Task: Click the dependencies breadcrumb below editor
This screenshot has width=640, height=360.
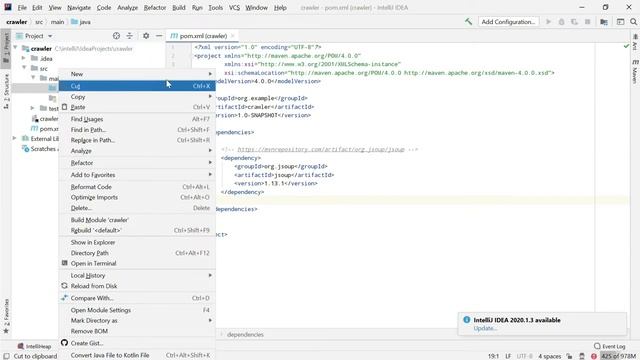Action: [x=245, y=334]
